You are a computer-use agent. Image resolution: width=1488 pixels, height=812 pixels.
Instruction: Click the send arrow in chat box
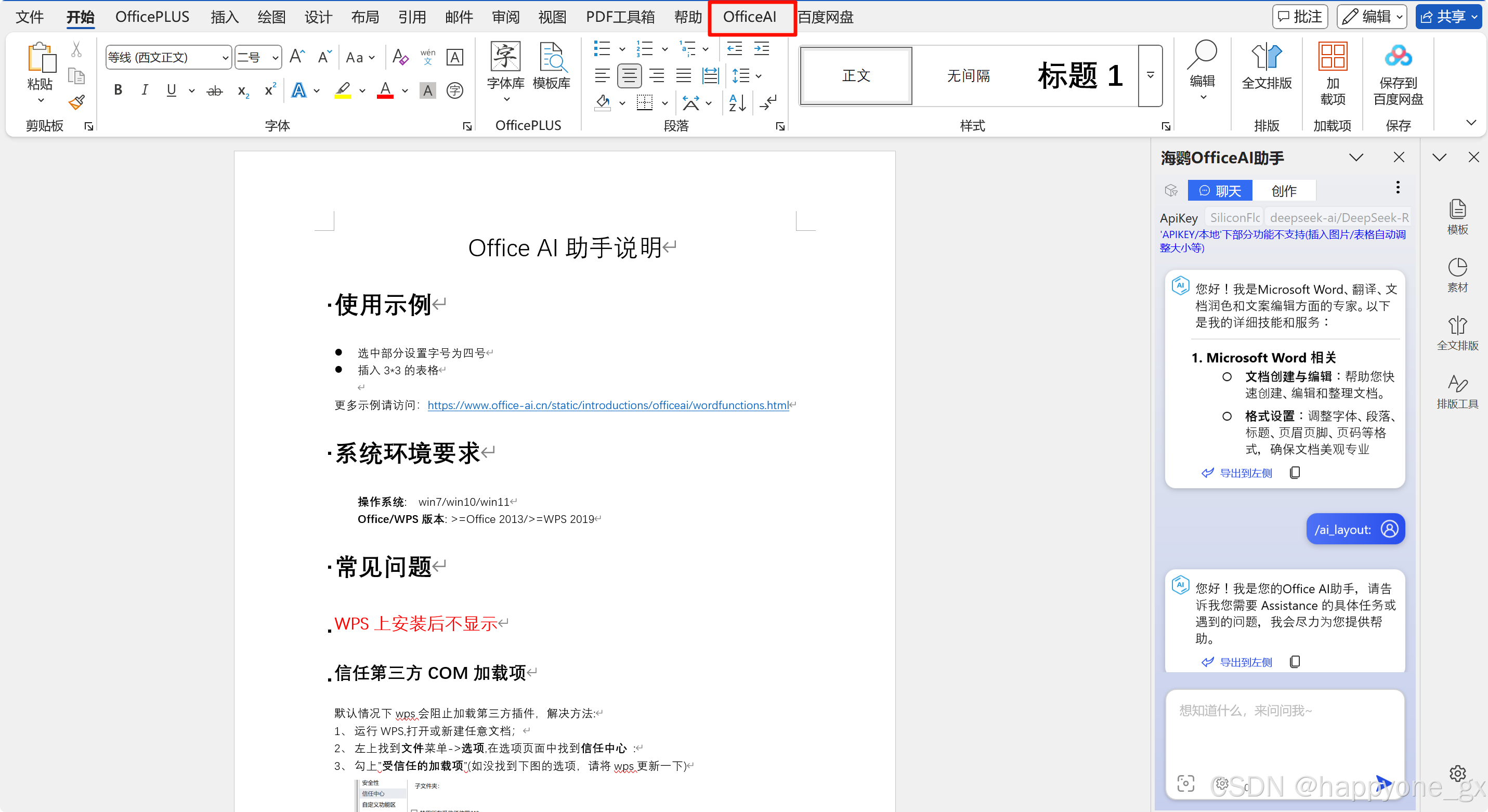[x=1383, y=783]
